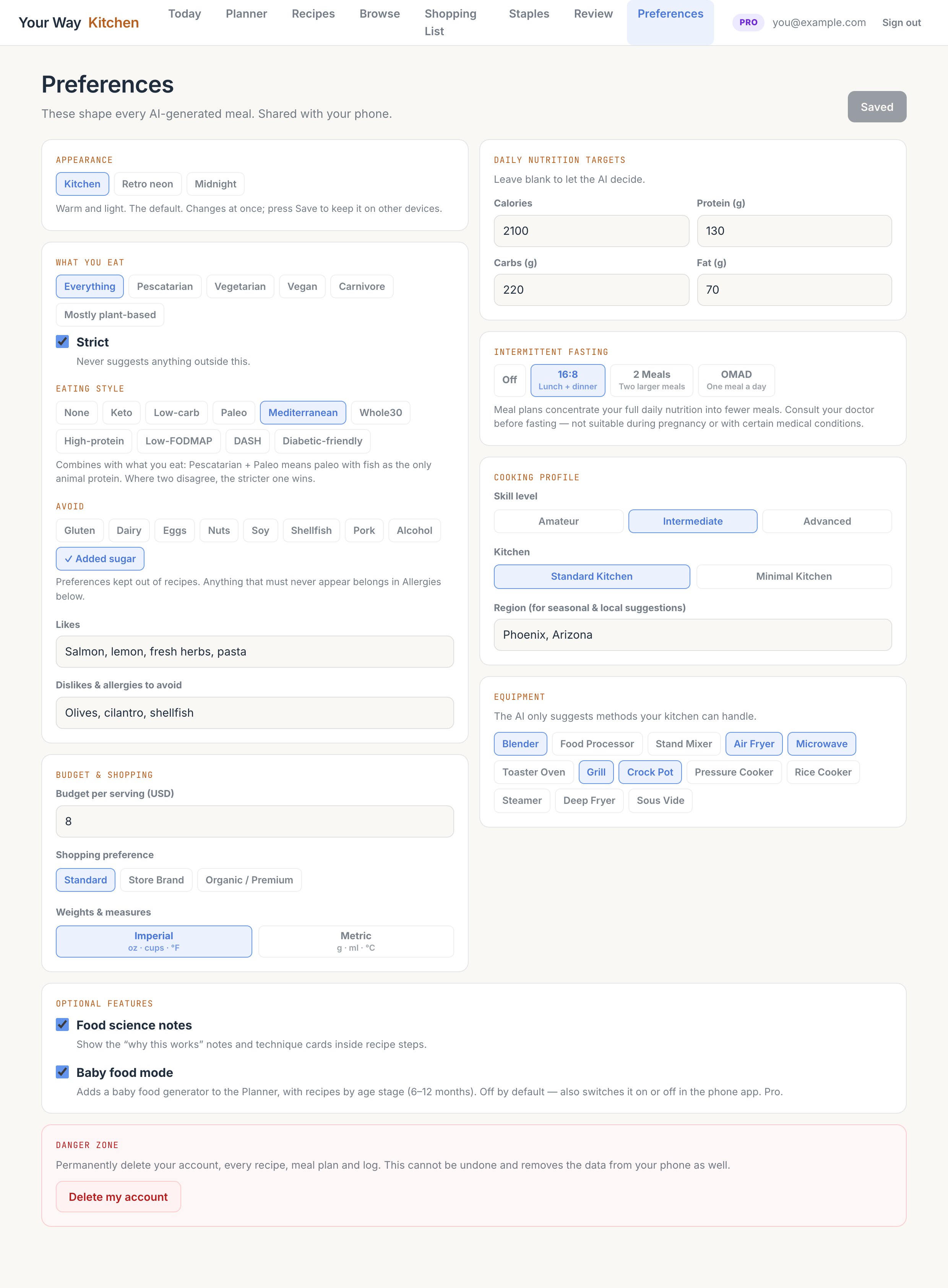Image resolution: width=948 pixels, height=1288 pixels.
Task: Toggle the Gluten avoid chip
Action: (80, 530)
